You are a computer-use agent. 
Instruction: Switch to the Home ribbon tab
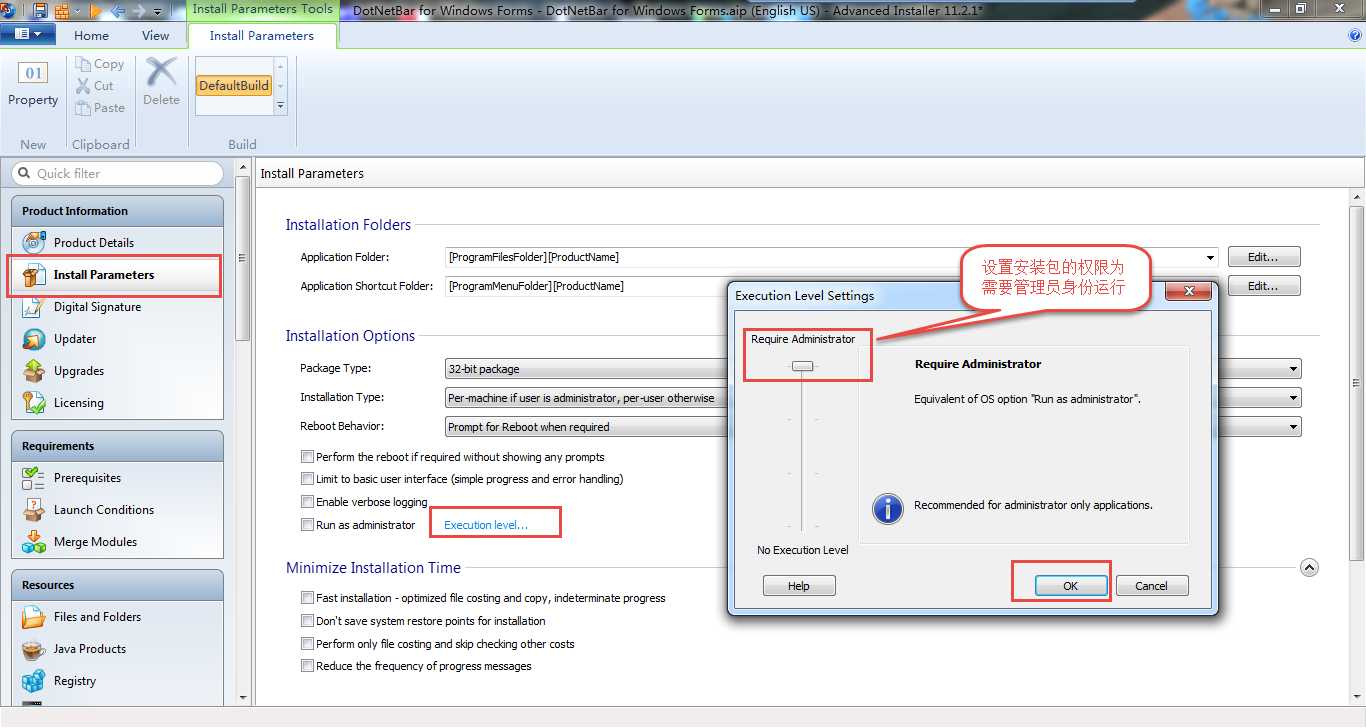point(91,35)
